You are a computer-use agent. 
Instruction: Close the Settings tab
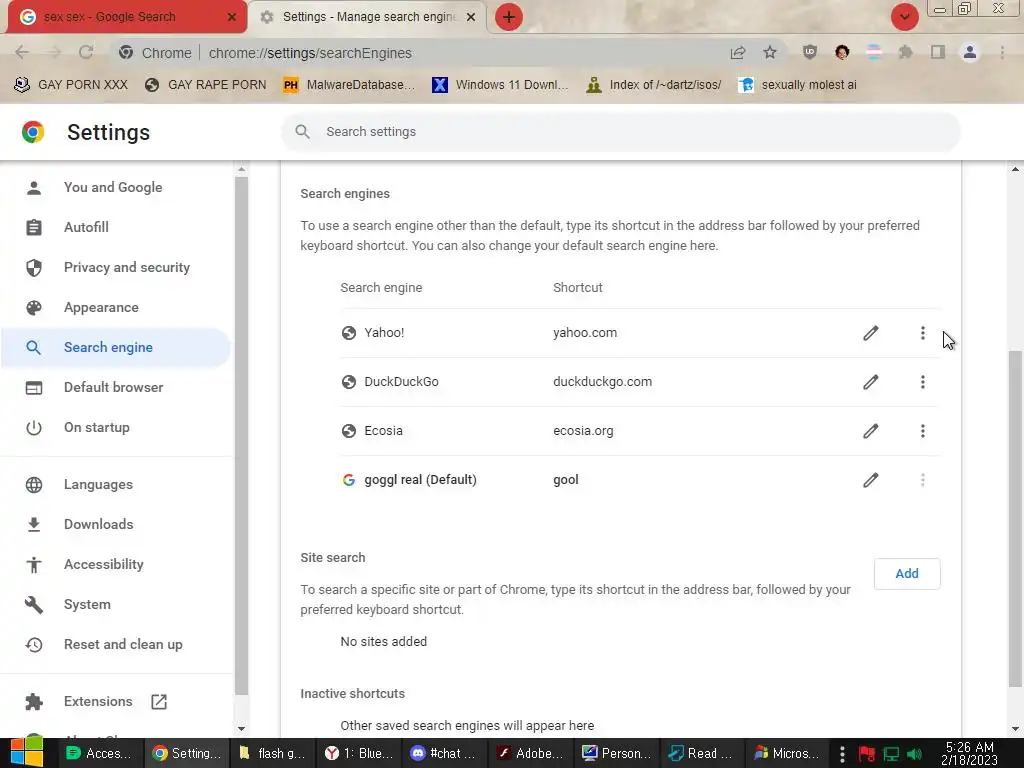(x=471, y=17)
